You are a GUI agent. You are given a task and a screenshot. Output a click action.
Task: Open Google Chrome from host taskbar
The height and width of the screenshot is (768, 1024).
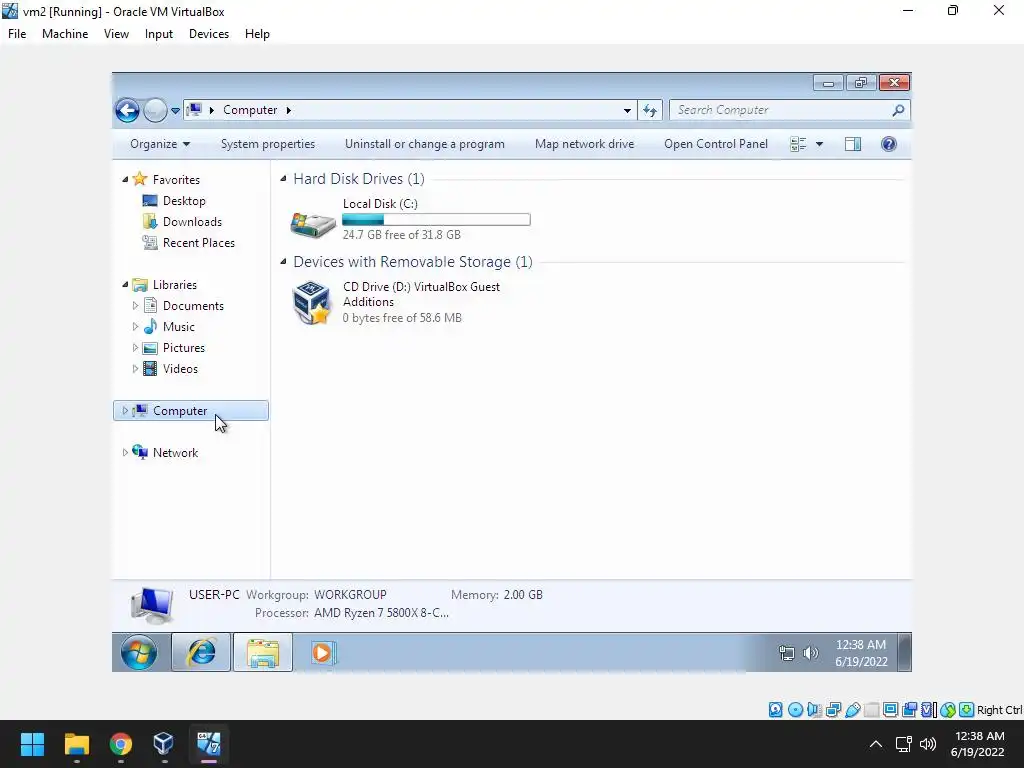121,744
